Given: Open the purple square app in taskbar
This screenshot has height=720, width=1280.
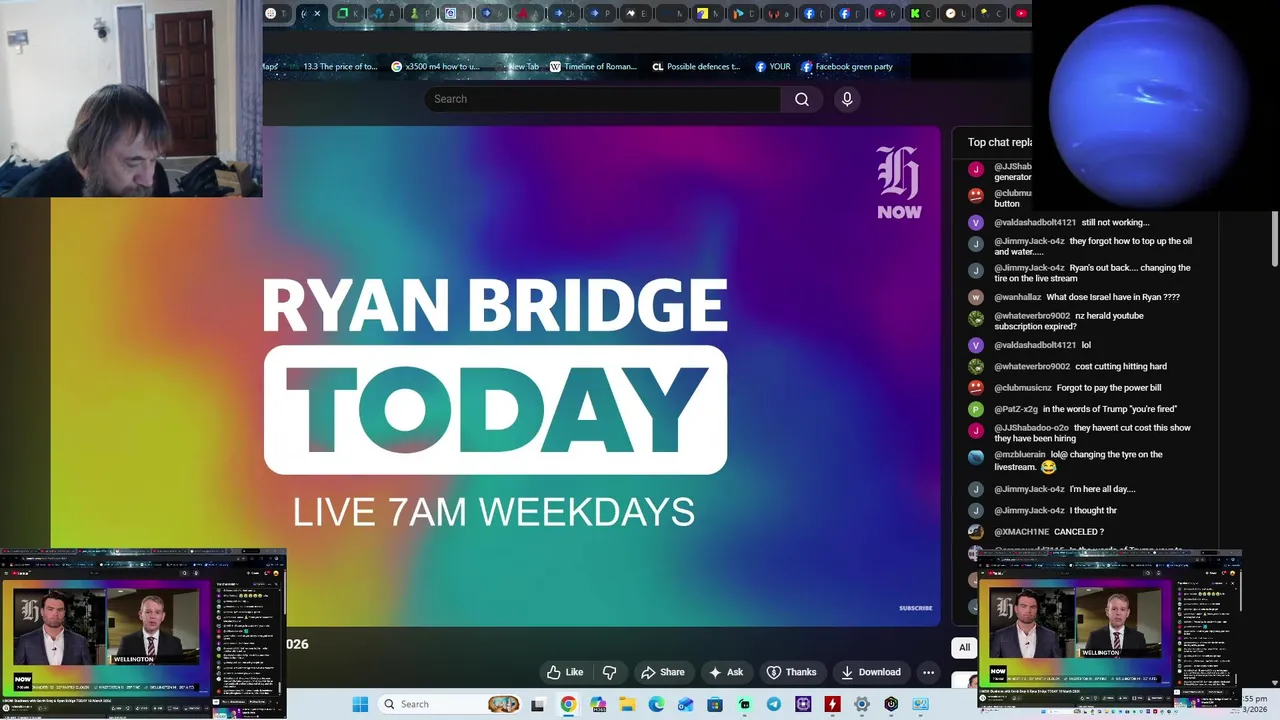Looking at the screenshot, I should tap(803, 704).
